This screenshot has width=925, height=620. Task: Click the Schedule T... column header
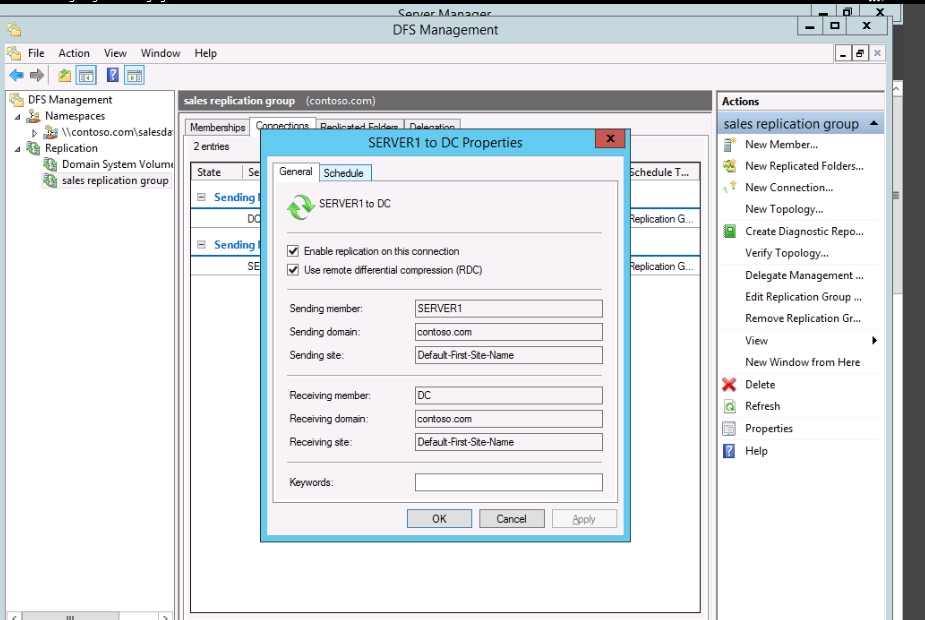[663, 172]
